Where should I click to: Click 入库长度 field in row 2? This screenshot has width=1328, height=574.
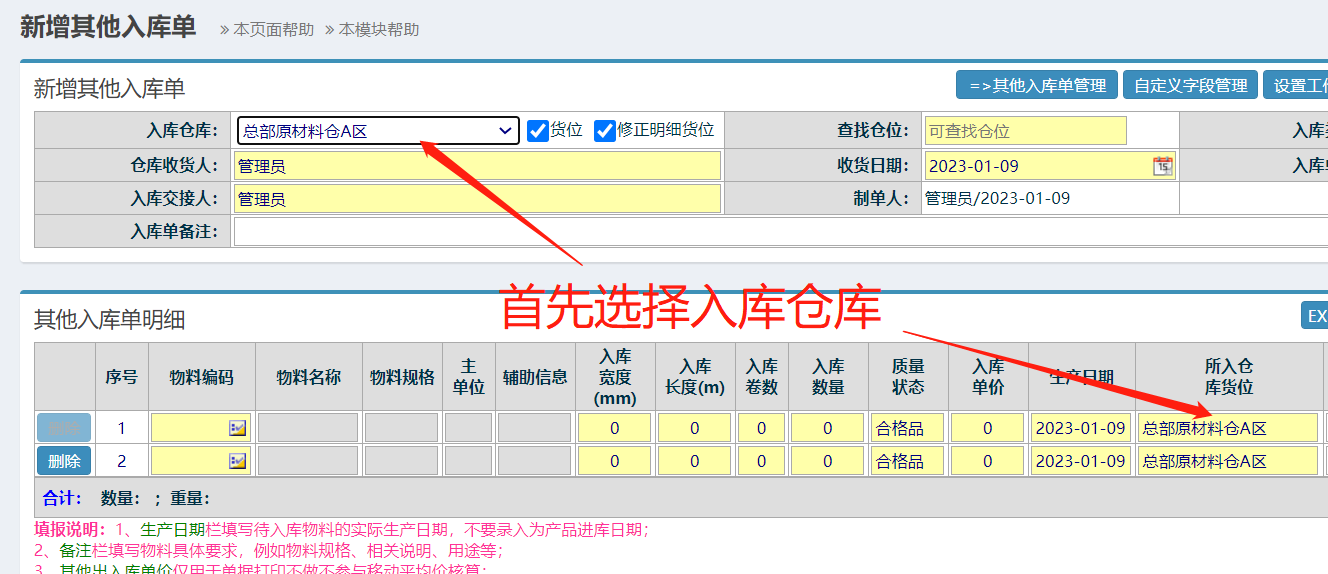click(695, 461)
